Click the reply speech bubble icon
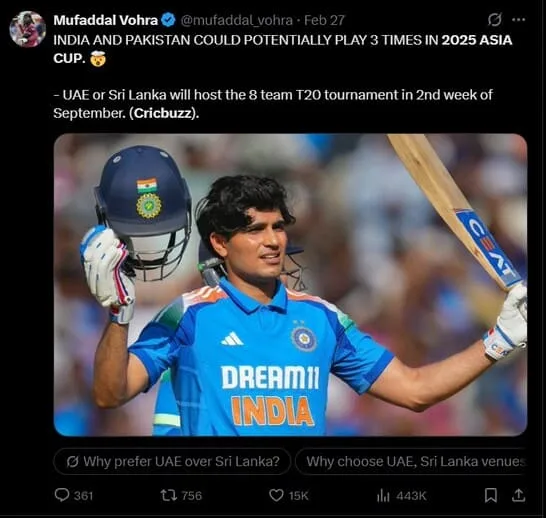This screenshot has height=518, width=546. (x=62, y=495)
